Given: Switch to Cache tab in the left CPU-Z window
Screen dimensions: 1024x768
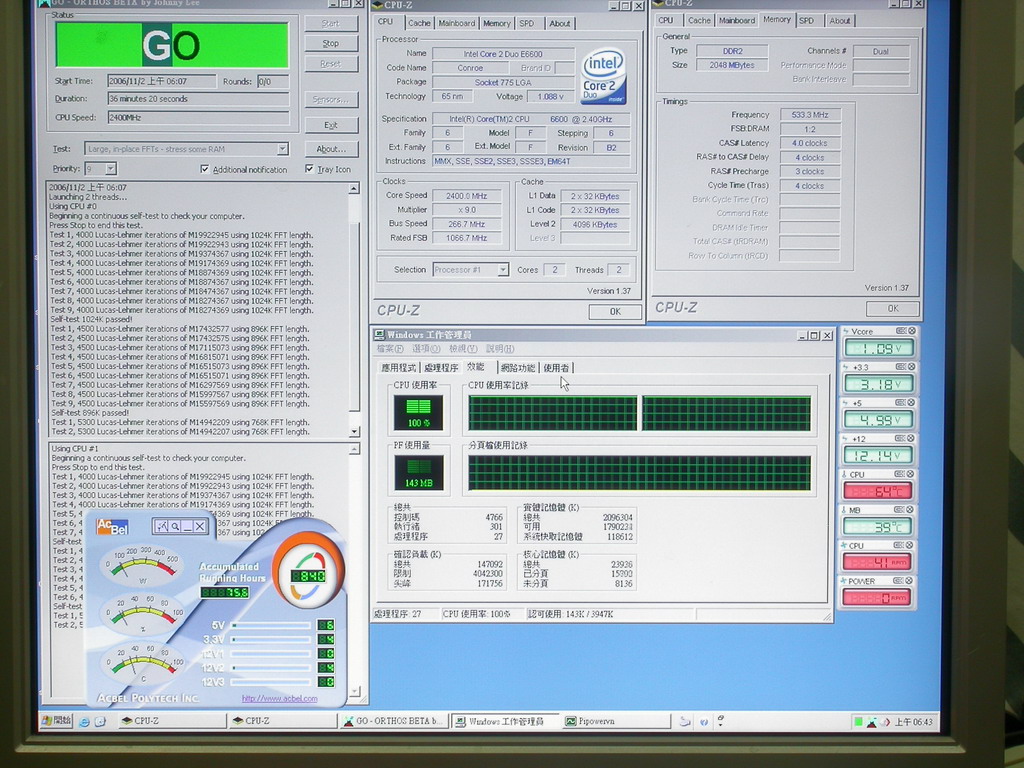Looking at the screenshot, I should point(419,23).
